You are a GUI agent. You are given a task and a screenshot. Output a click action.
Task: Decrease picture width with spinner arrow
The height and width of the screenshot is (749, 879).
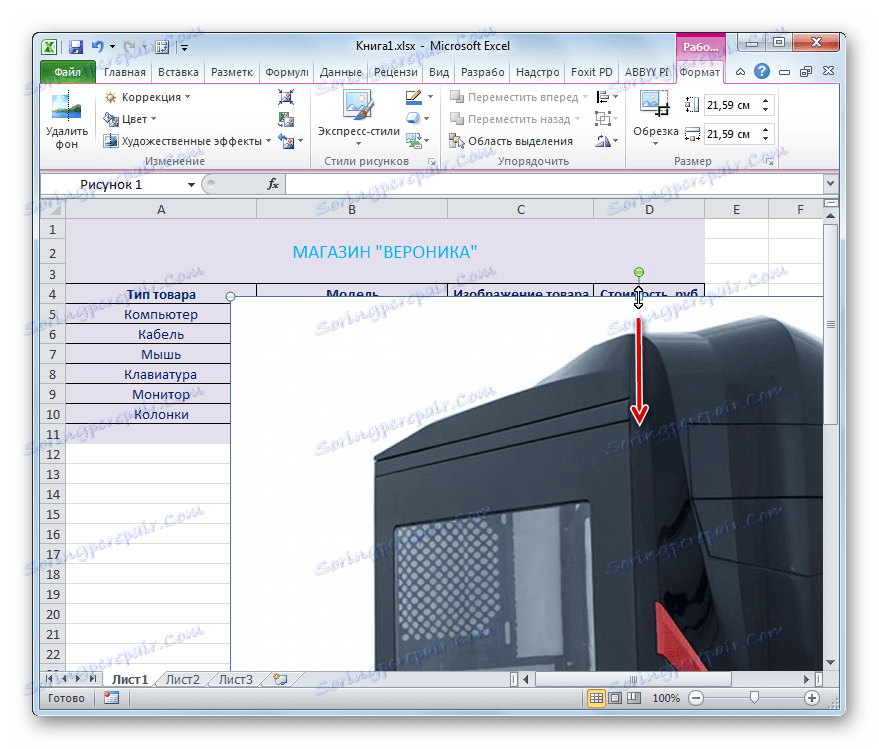(x=765, y=138)
